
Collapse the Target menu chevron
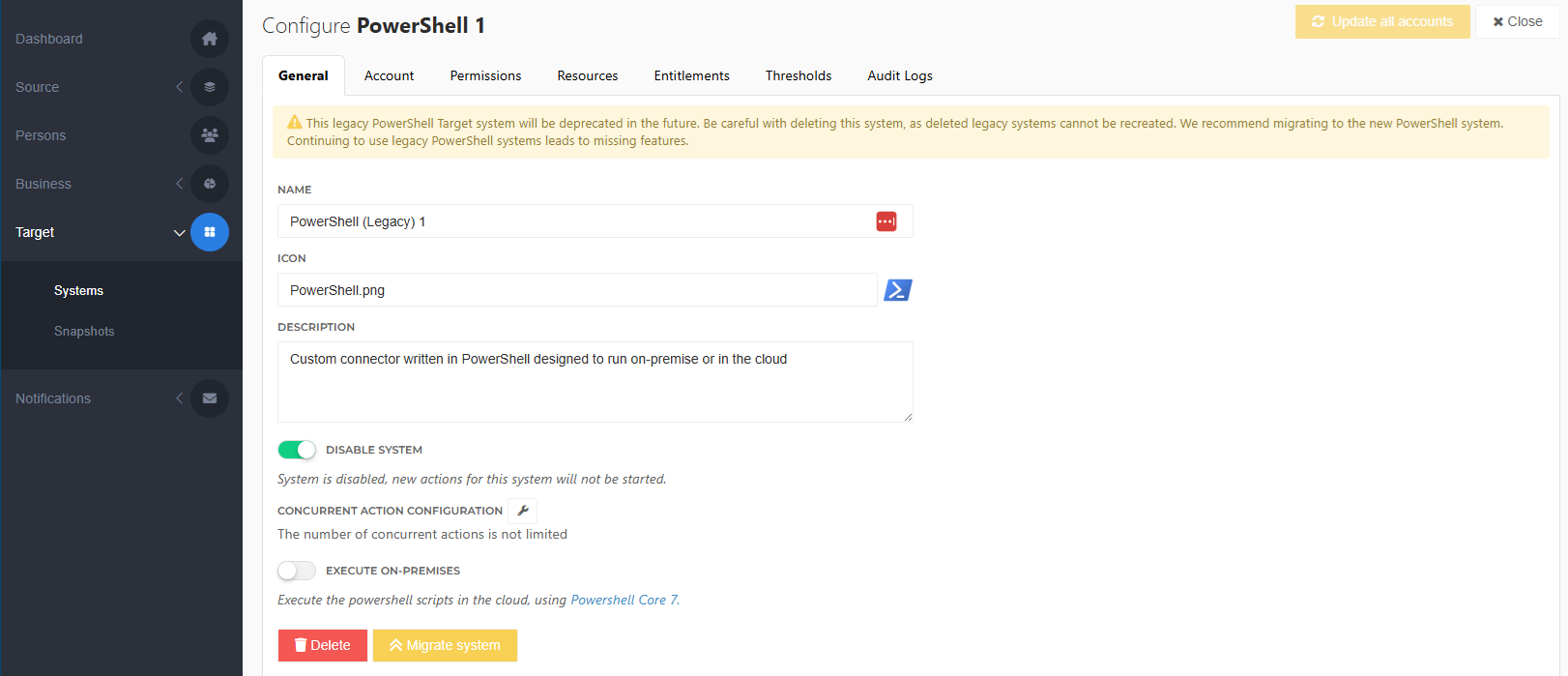[179, 233]
